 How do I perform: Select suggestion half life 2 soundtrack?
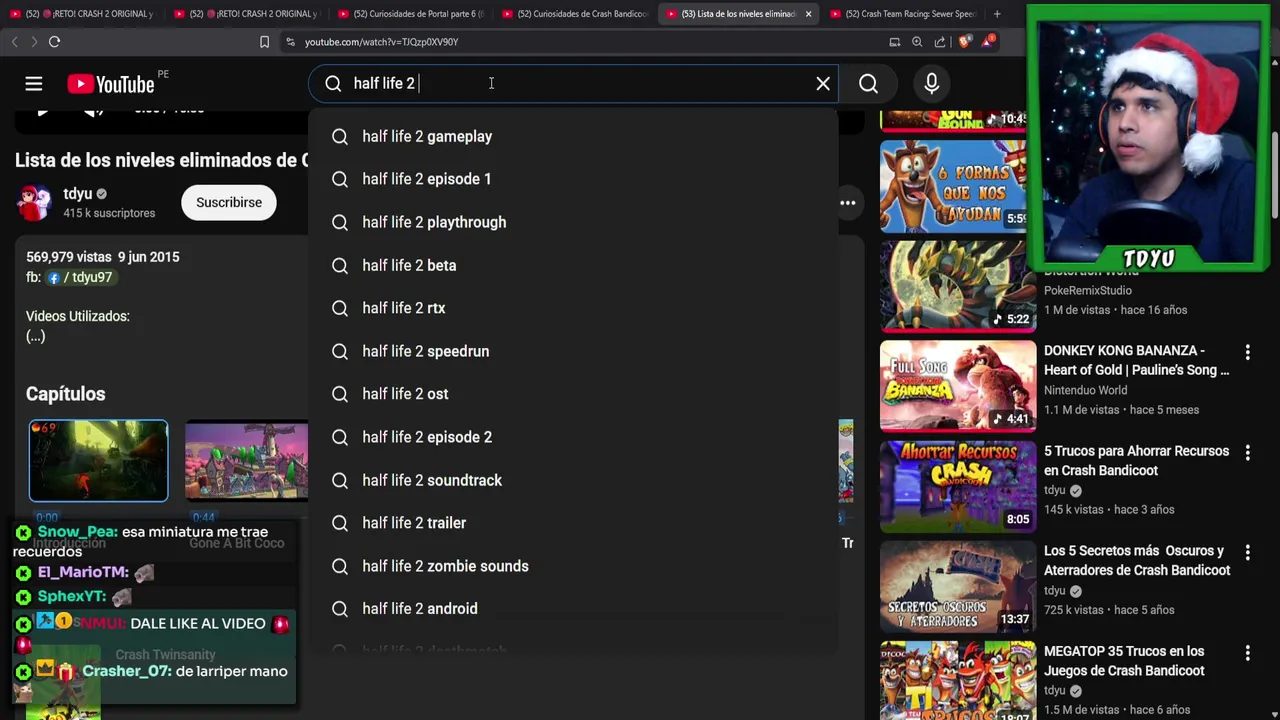(573, 480)
